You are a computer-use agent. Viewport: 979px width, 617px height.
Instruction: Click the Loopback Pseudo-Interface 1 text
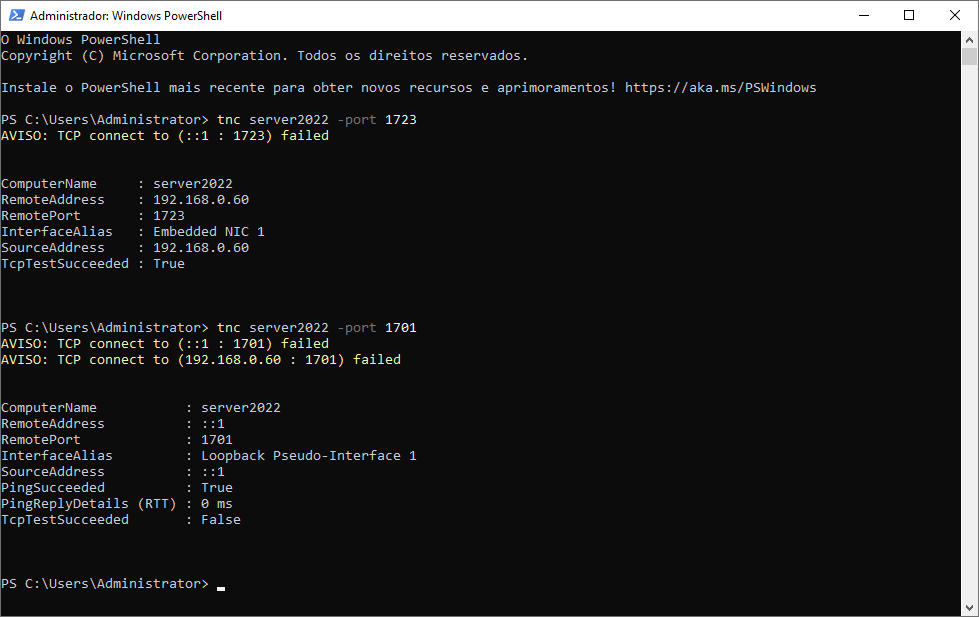point(308,456)
